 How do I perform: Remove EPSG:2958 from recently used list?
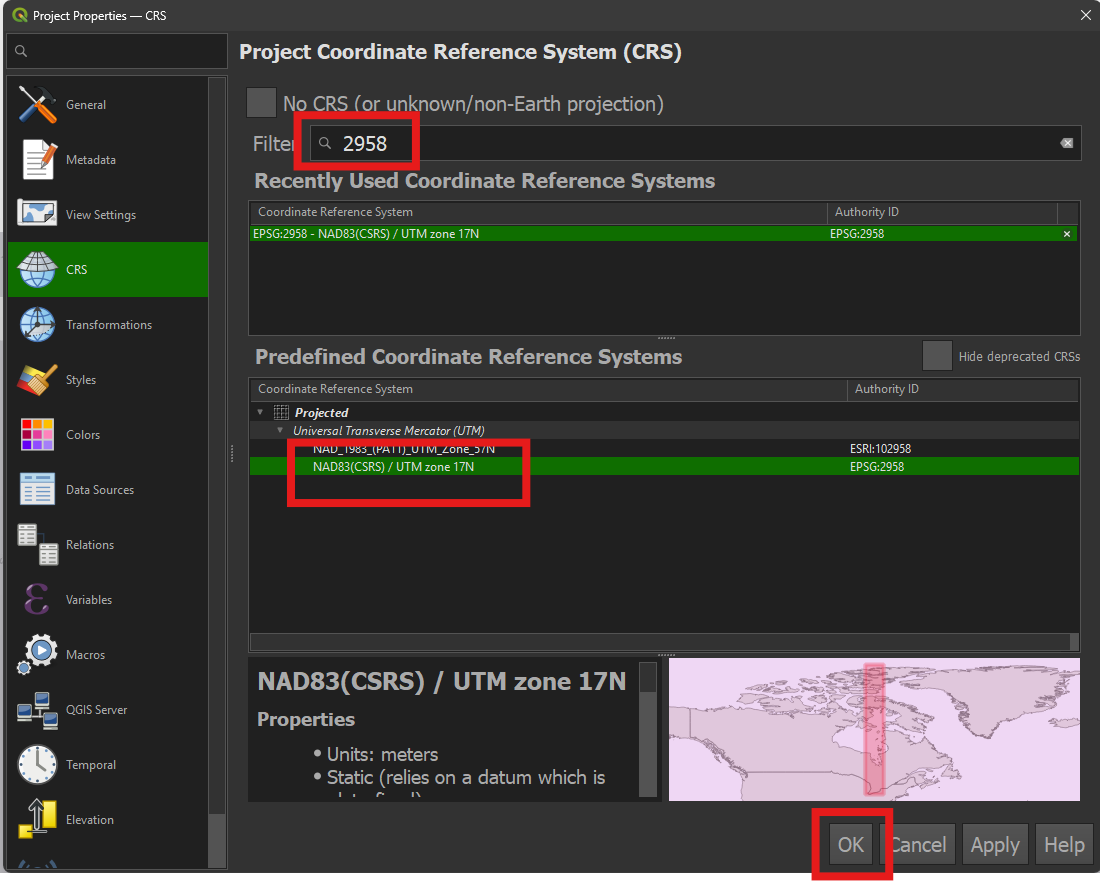tap(1066, 234)
